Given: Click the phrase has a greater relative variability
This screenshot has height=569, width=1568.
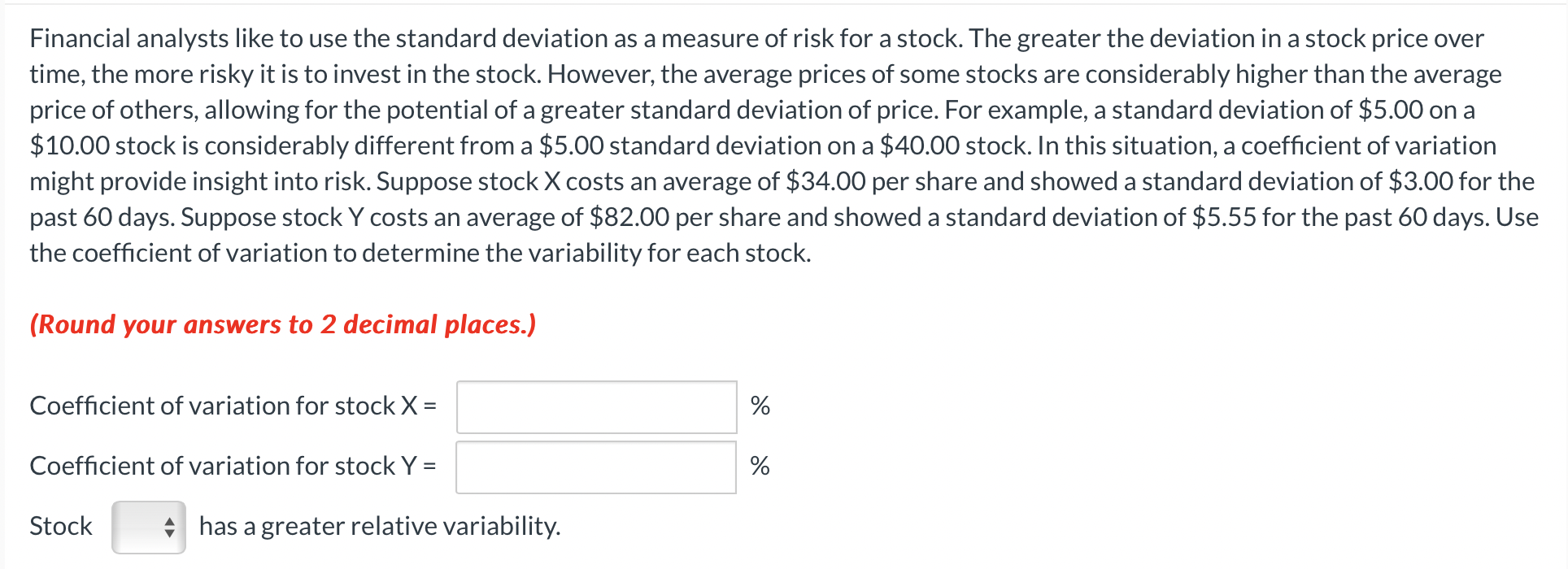Looking at the screenshot, I should 378,527.
